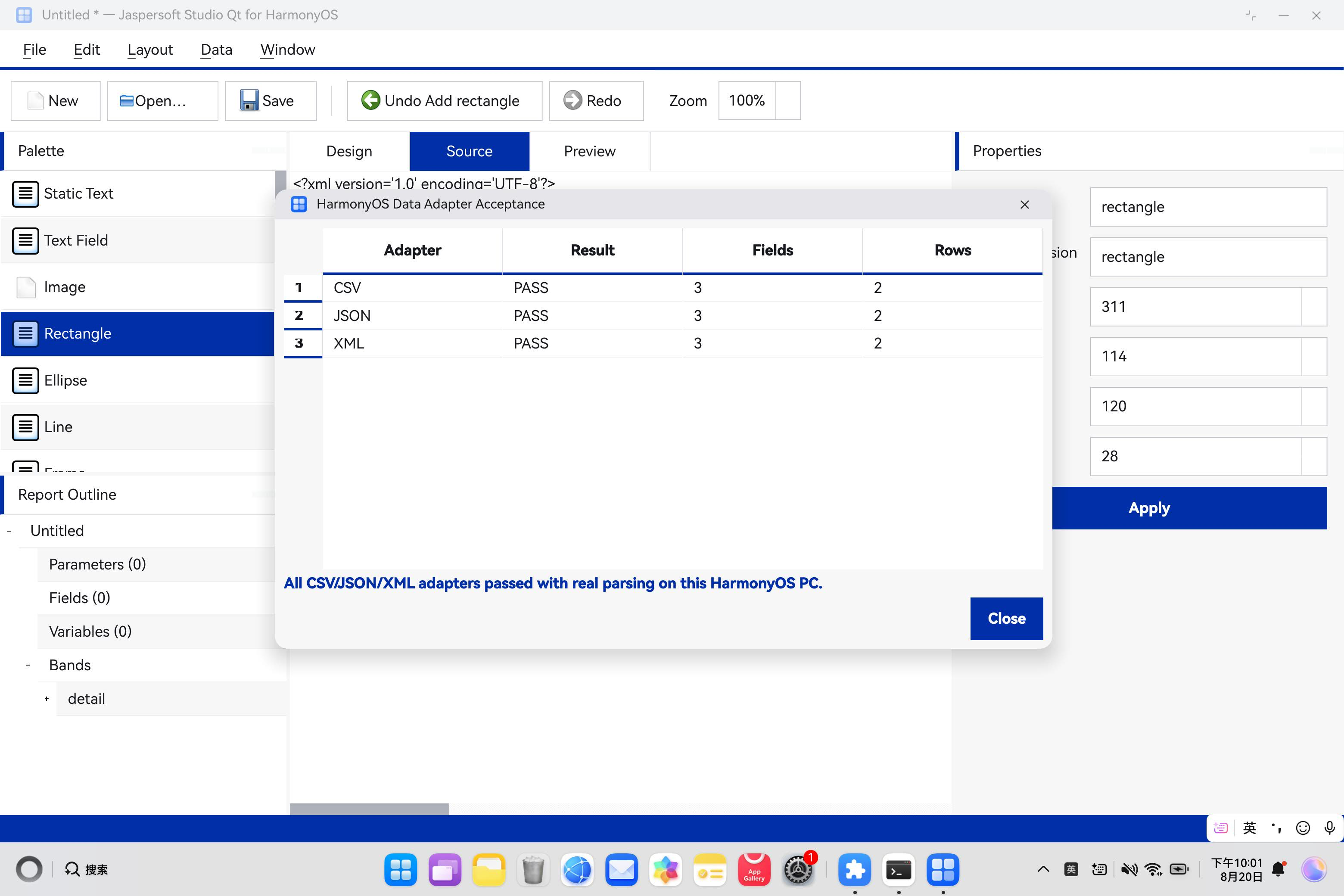Image resolution: width=1344 pixels, height=896 pixels.
Task: Open the File menu
Action: [x=34, y=50]
